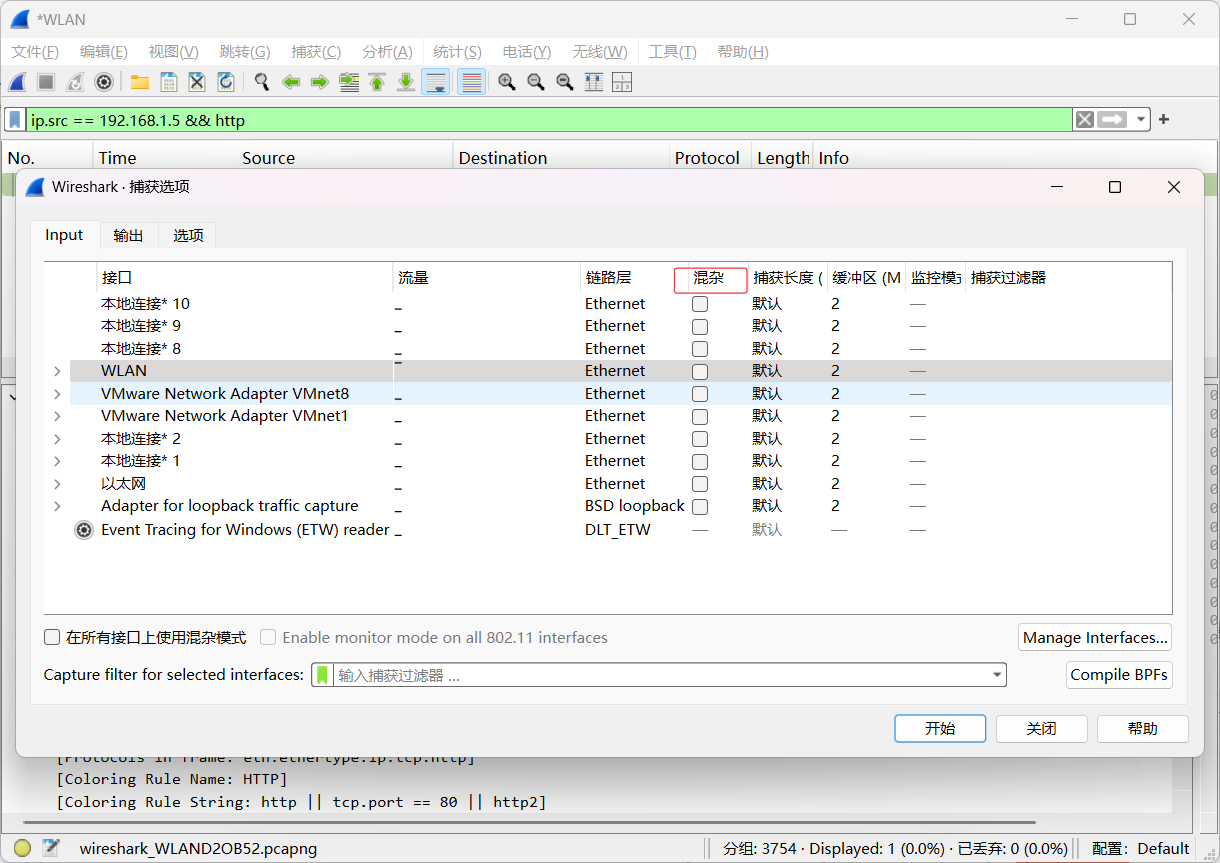
Task: Toggle promiscuous checkbox for VMware VMnet8
Action: coord(700,394)
